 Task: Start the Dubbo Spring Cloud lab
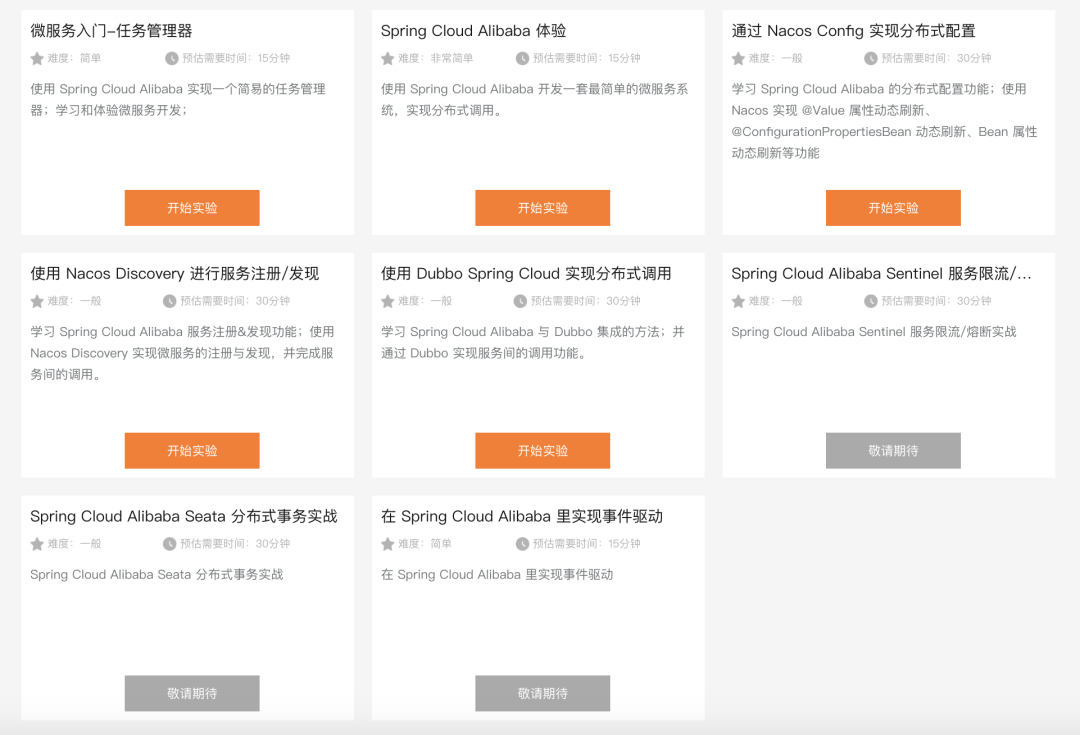click(x=543, y=451)
